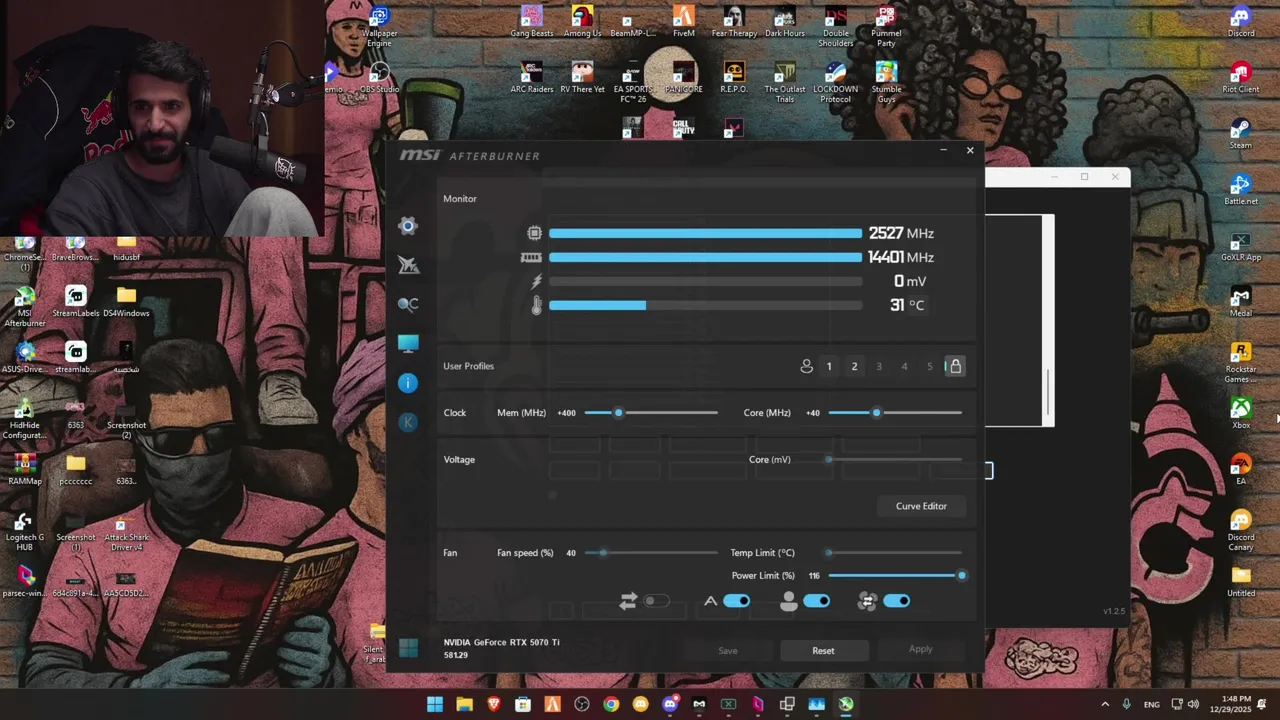
Task: Adjust the Core (MHz) clock slider
Action: pyautogui.click(x=895, y=413)
